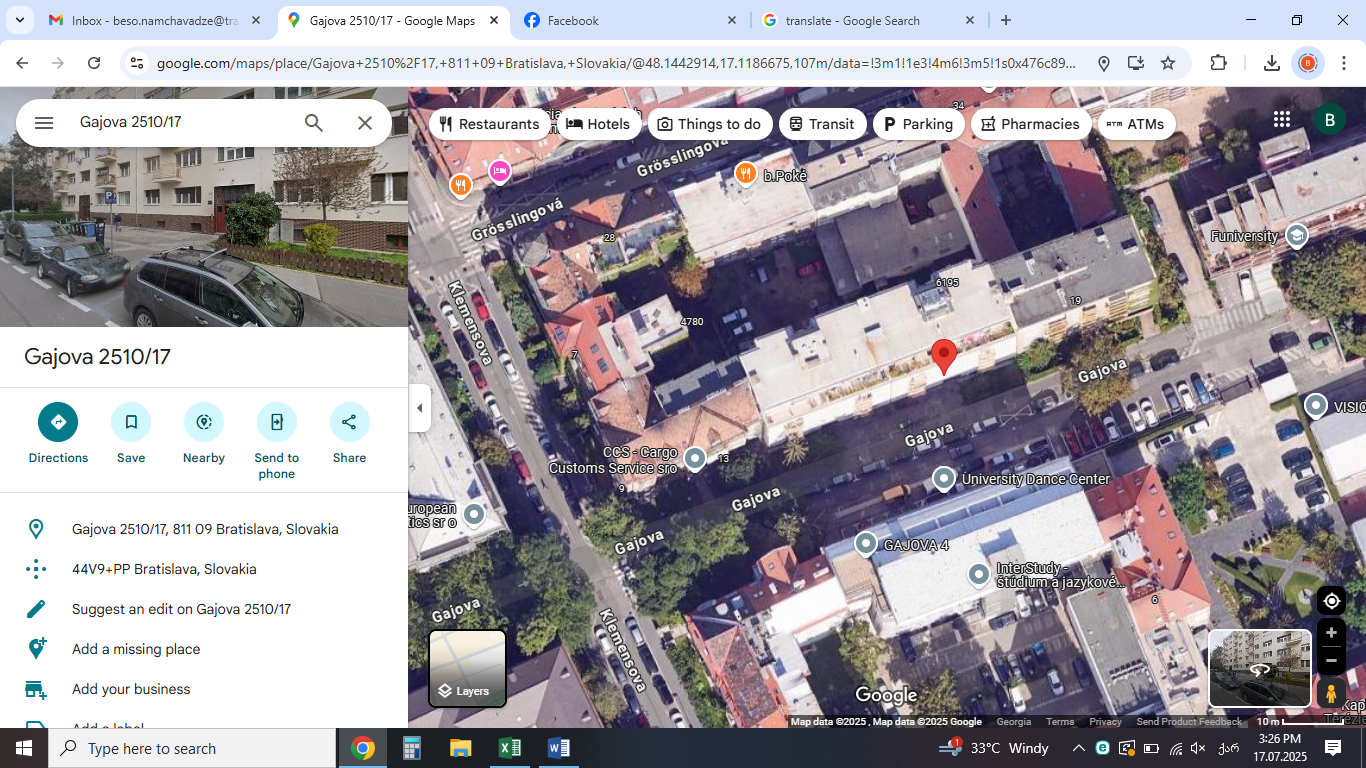Select the Restaurants category chip
Screen dimensions: 1366x768
(x=490, y=124)
